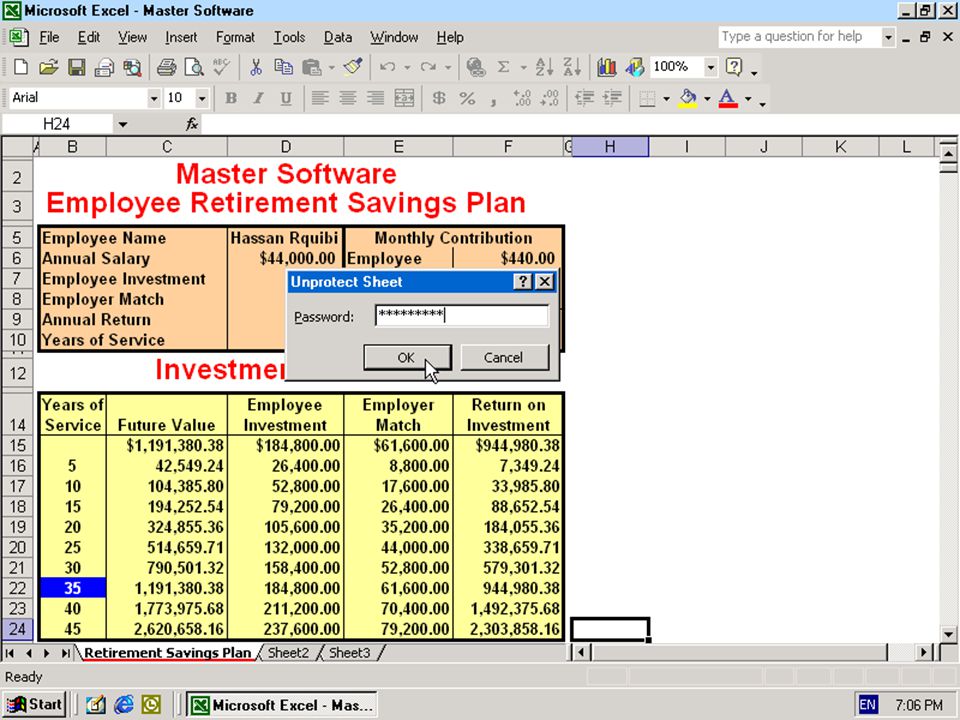Click Cancel in Unprotect Sheet dialog
The height and width of the screenshot is (720, 960).
click(x=504, y=358)
